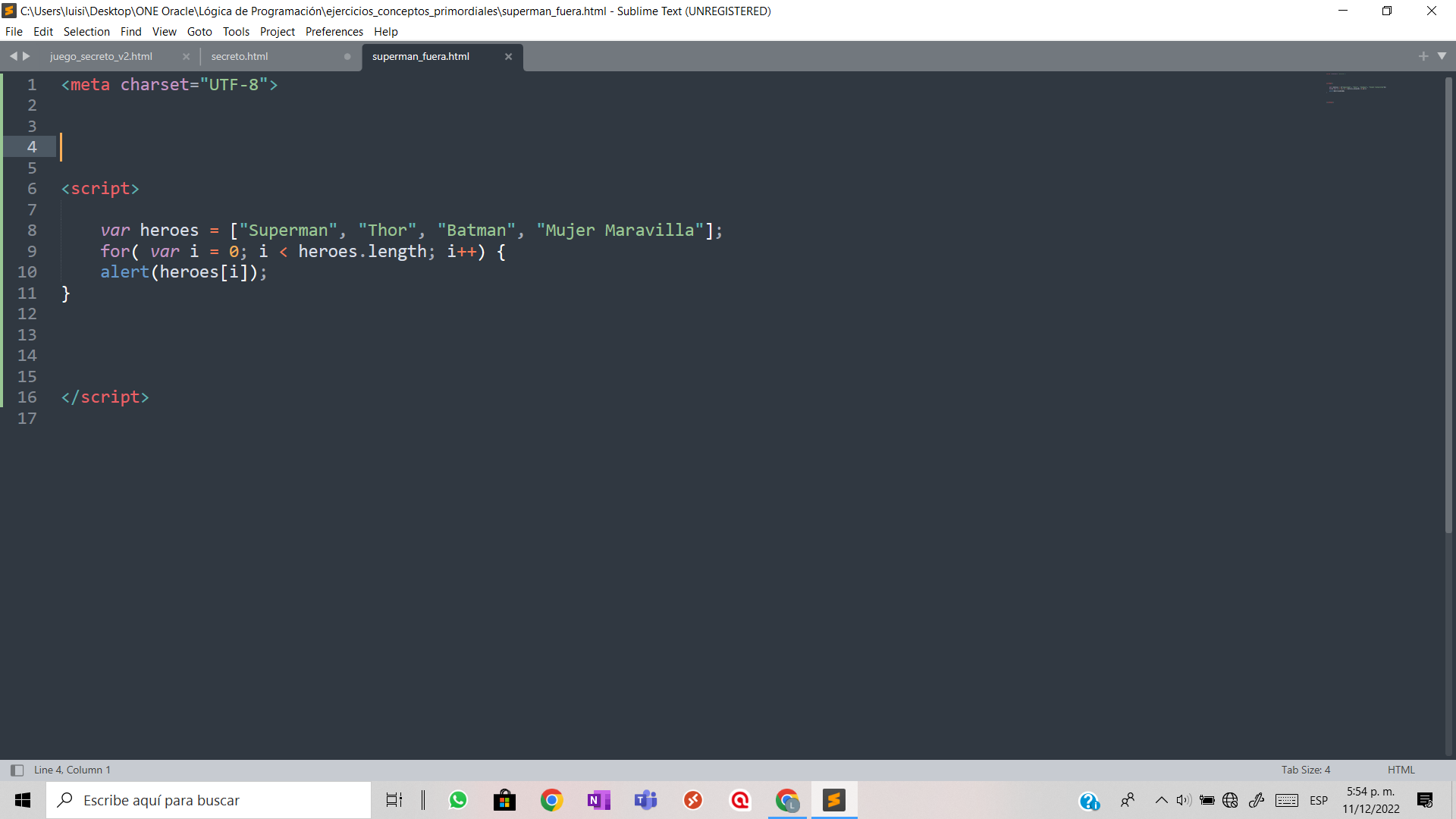Open the tab list dropdown arrow
Screen dimensions: 1456x819
[1442, 56]
